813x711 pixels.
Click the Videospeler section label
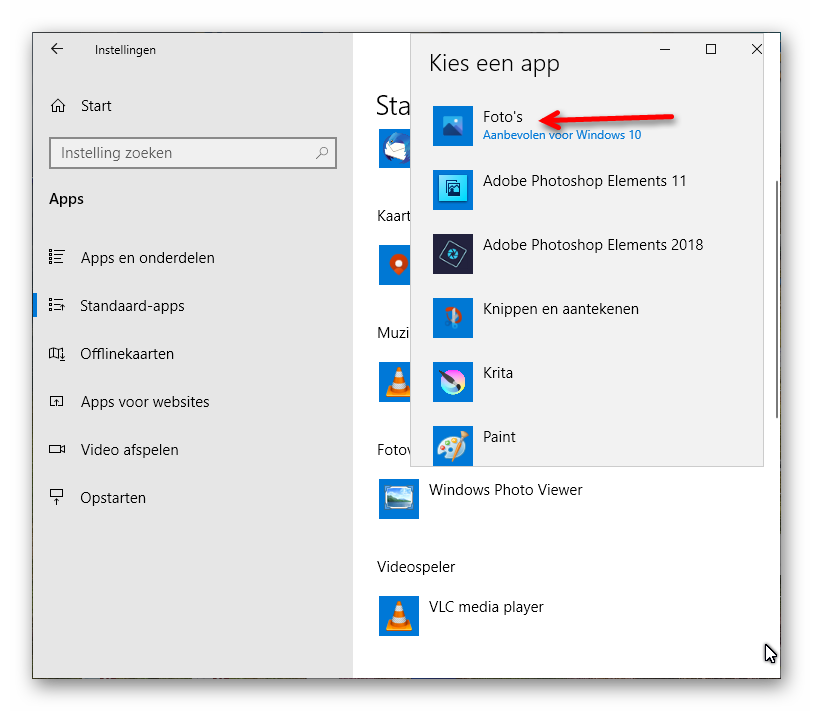tap(416, 566)
